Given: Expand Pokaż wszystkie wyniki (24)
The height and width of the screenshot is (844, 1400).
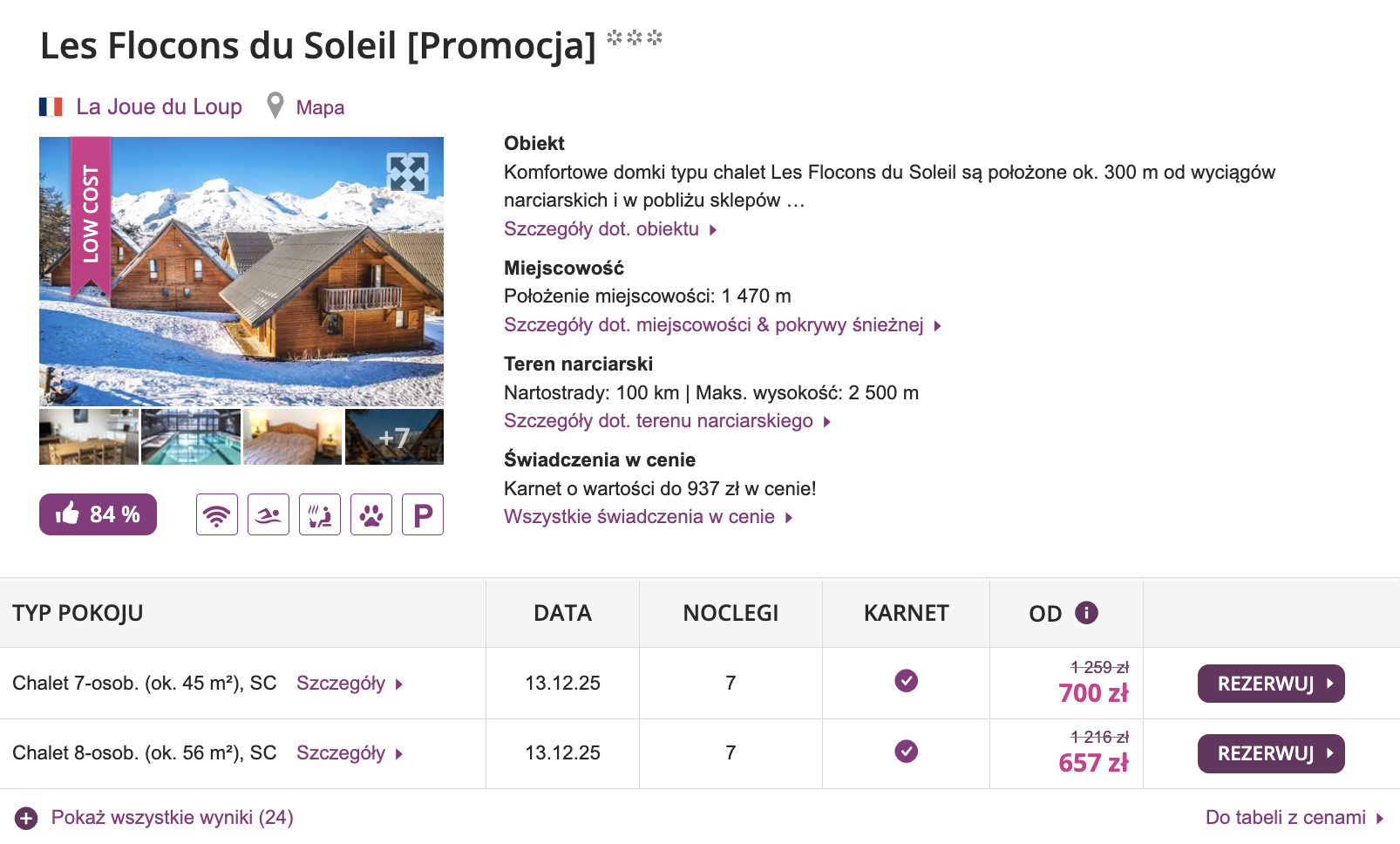Looking at the screenshot, I should [172, 818].
